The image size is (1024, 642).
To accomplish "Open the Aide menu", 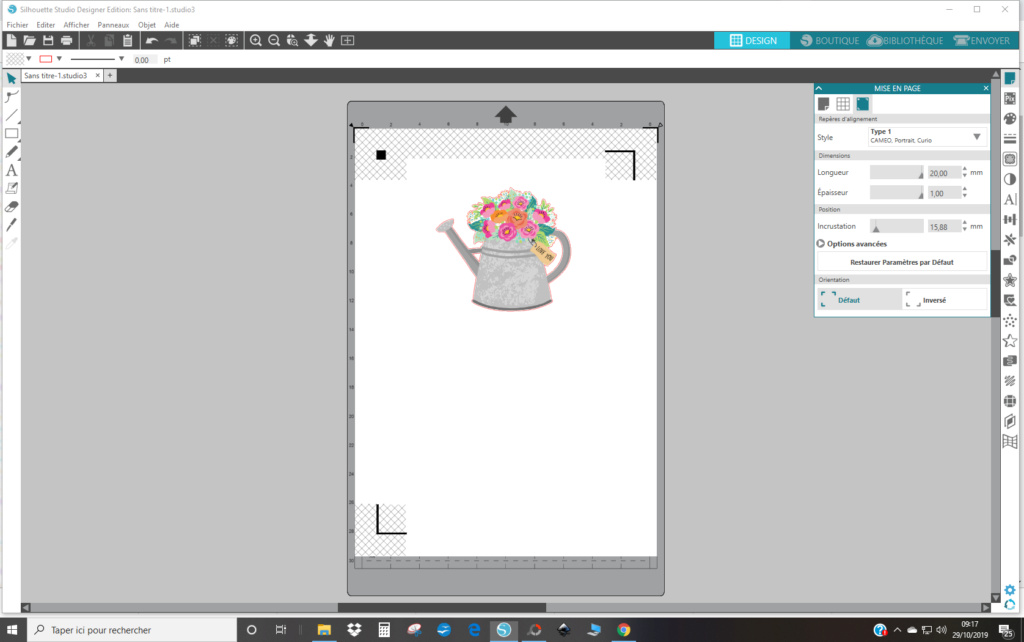I will [x=171, y=25].
